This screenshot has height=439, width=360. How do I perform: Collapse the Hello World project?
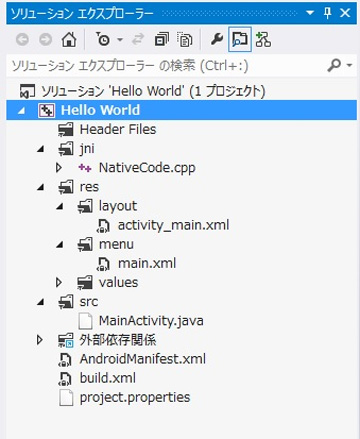(x=22, y=111)
